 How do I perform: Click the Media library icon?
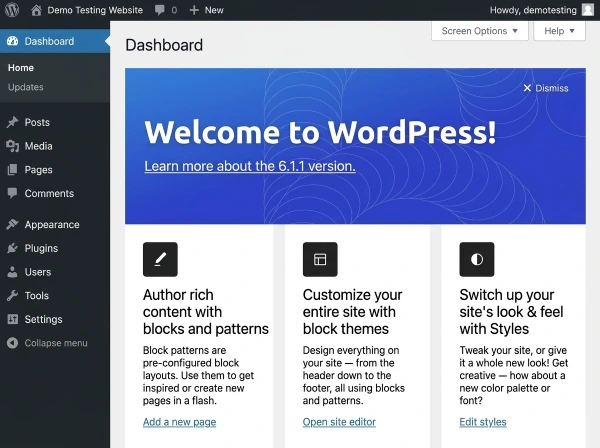point(13,146)
